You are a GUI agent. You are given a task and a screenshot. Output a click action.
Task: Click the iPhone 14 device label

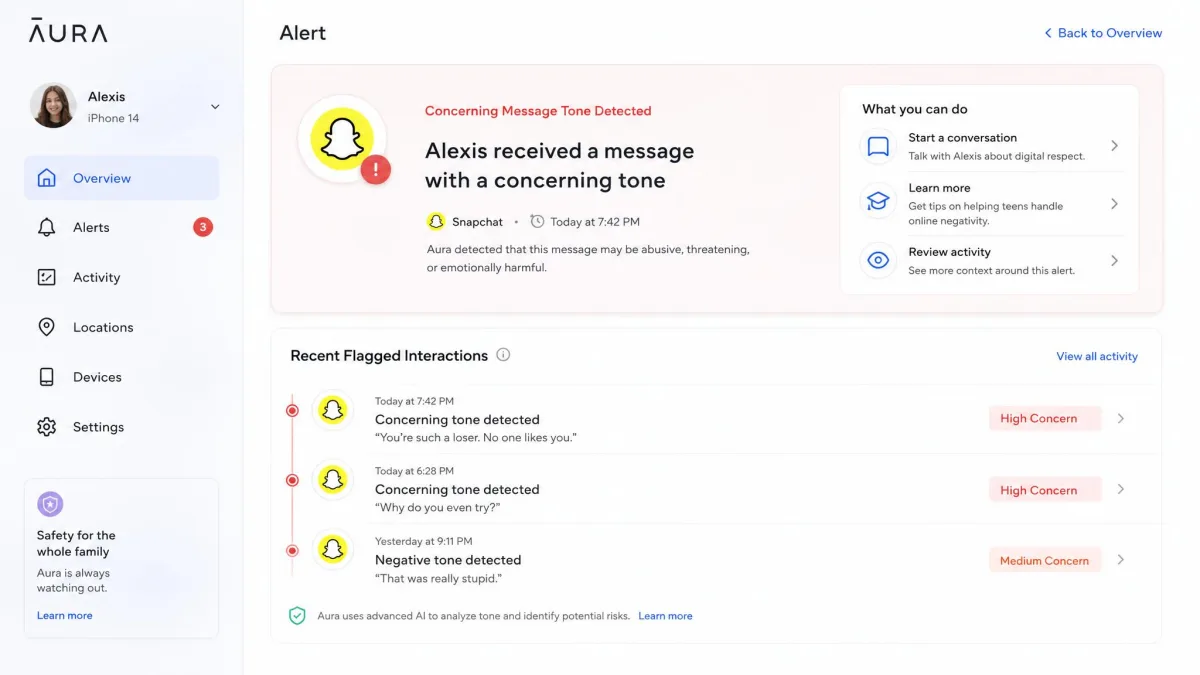(113, 118)
